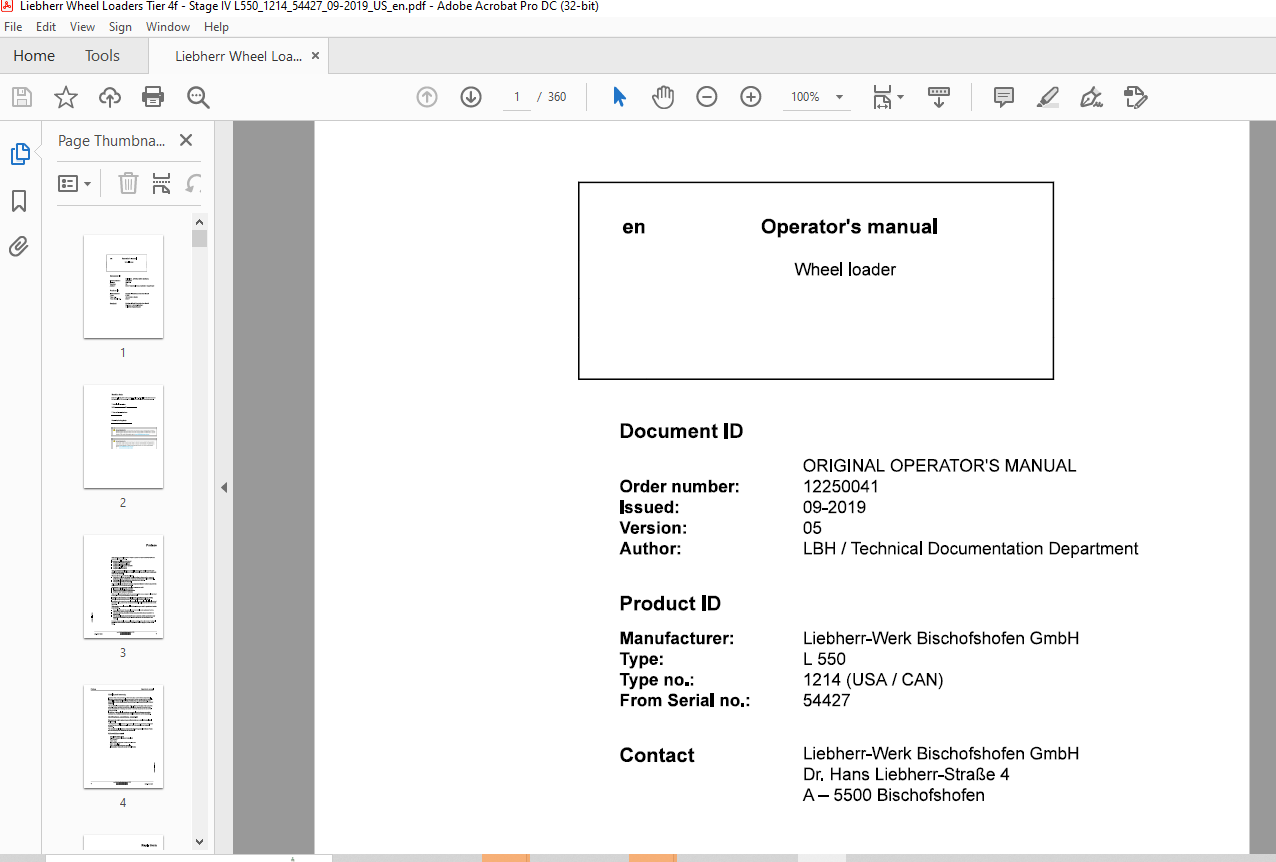Viewport: 1276px width, 862px height.
Task: Zoom out with minus icon
Action: click(x=707, y=97)
